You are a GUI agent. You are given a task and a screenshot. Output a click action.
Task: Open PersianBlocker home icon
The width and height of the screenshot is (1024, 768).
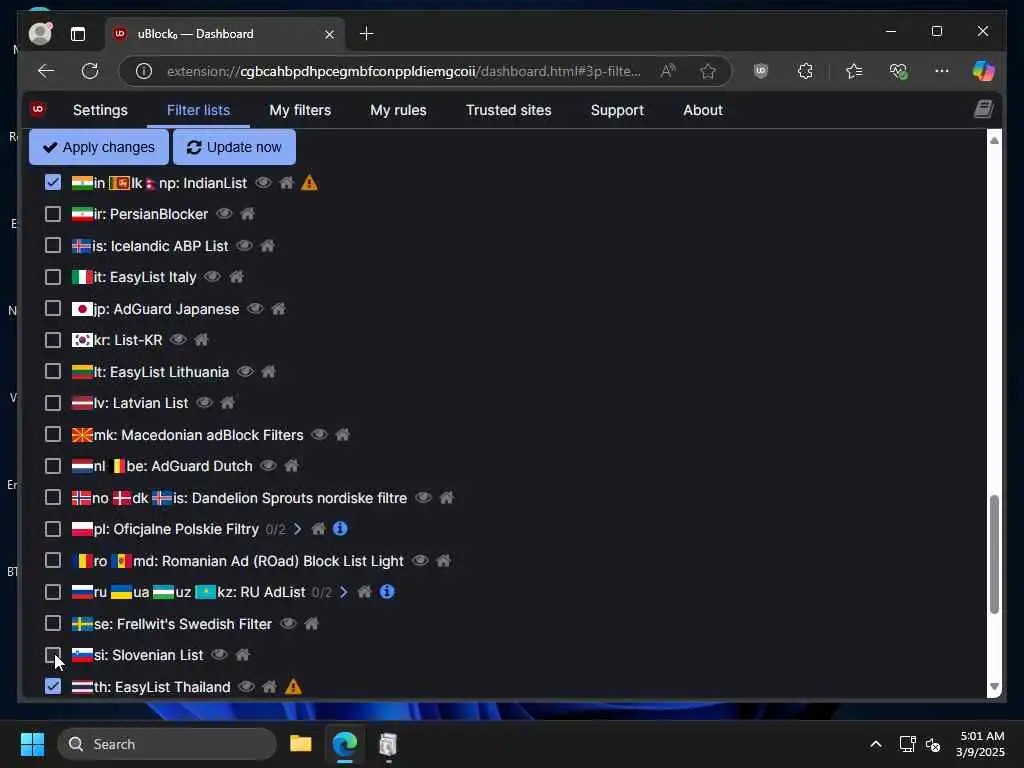[248, 214]
